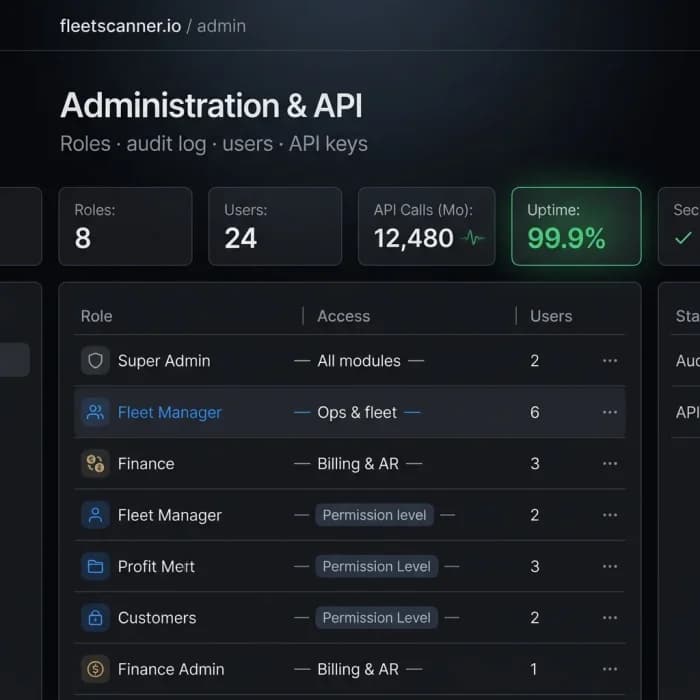Select the Finance Admin role name

(171, 669)
